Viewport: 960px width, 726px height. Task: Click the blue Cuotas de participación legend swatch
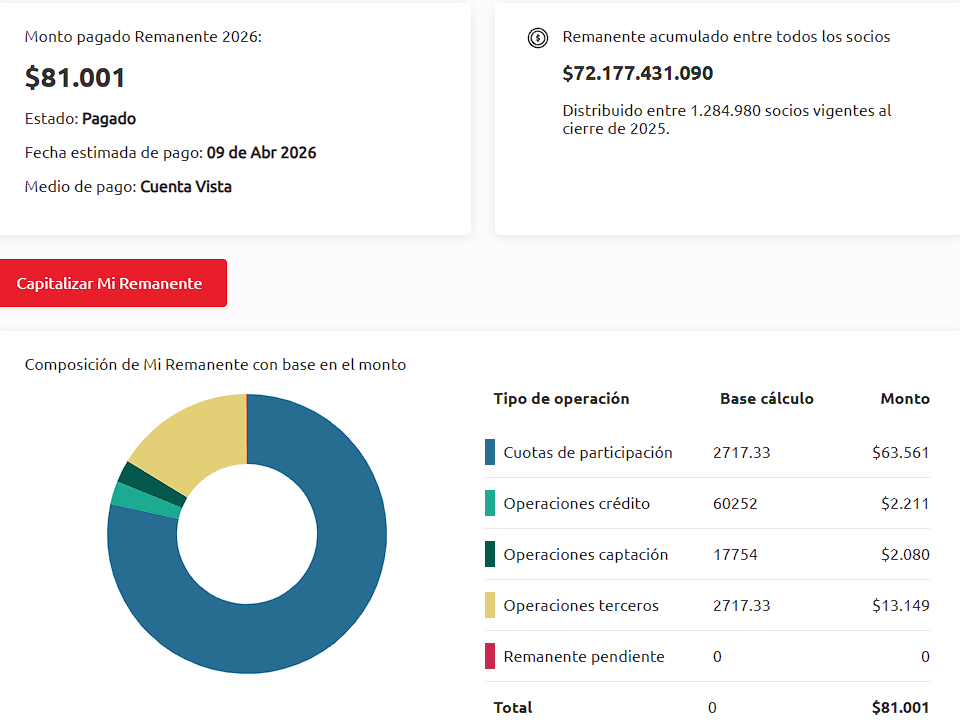(x=490, y=452)
